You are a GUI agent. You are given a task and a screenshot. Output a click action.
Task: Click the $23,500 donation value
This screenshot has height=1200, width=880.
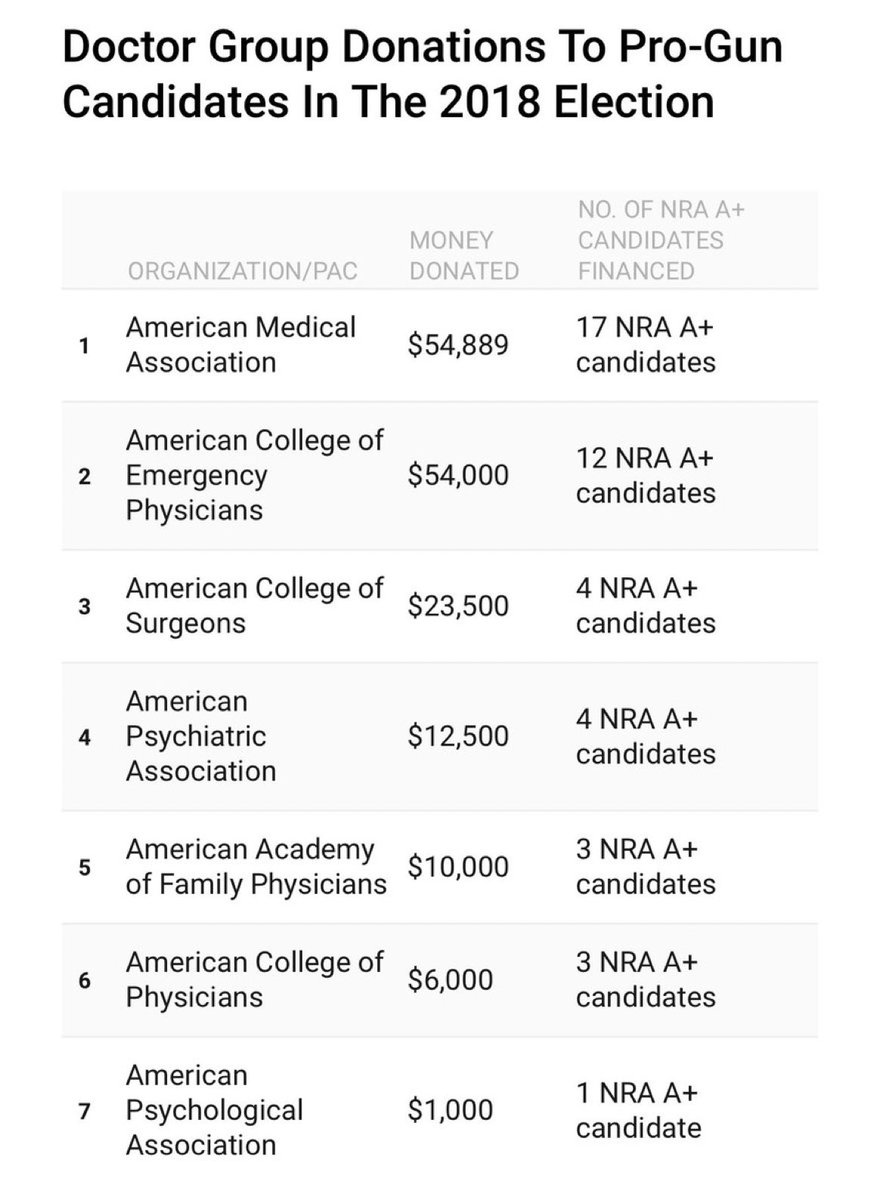(x=458, y=607)
